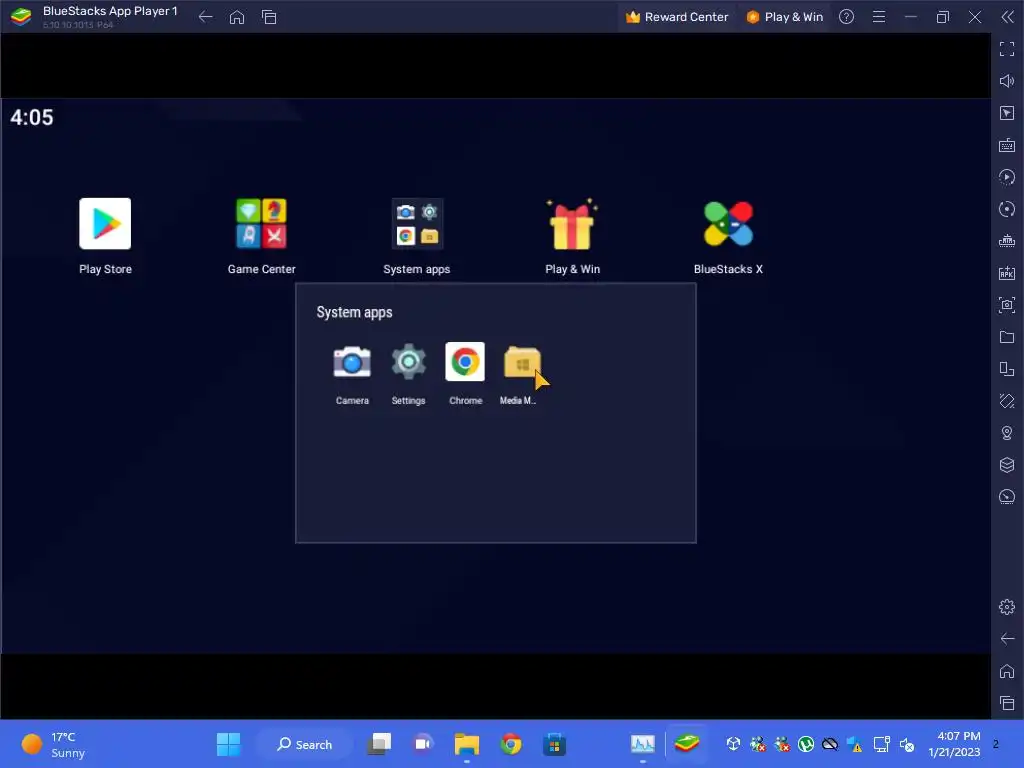Open BlueStacks settings gear in sidebar
1024x768 pixels.
click(1007, 607)
